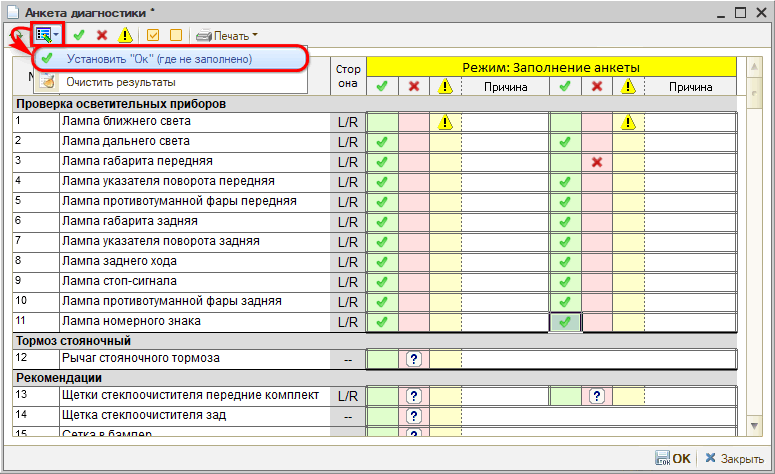Click question mark icon for Щетка стеклоочистителя зад
775x474 pixels.
click(414, 416)
